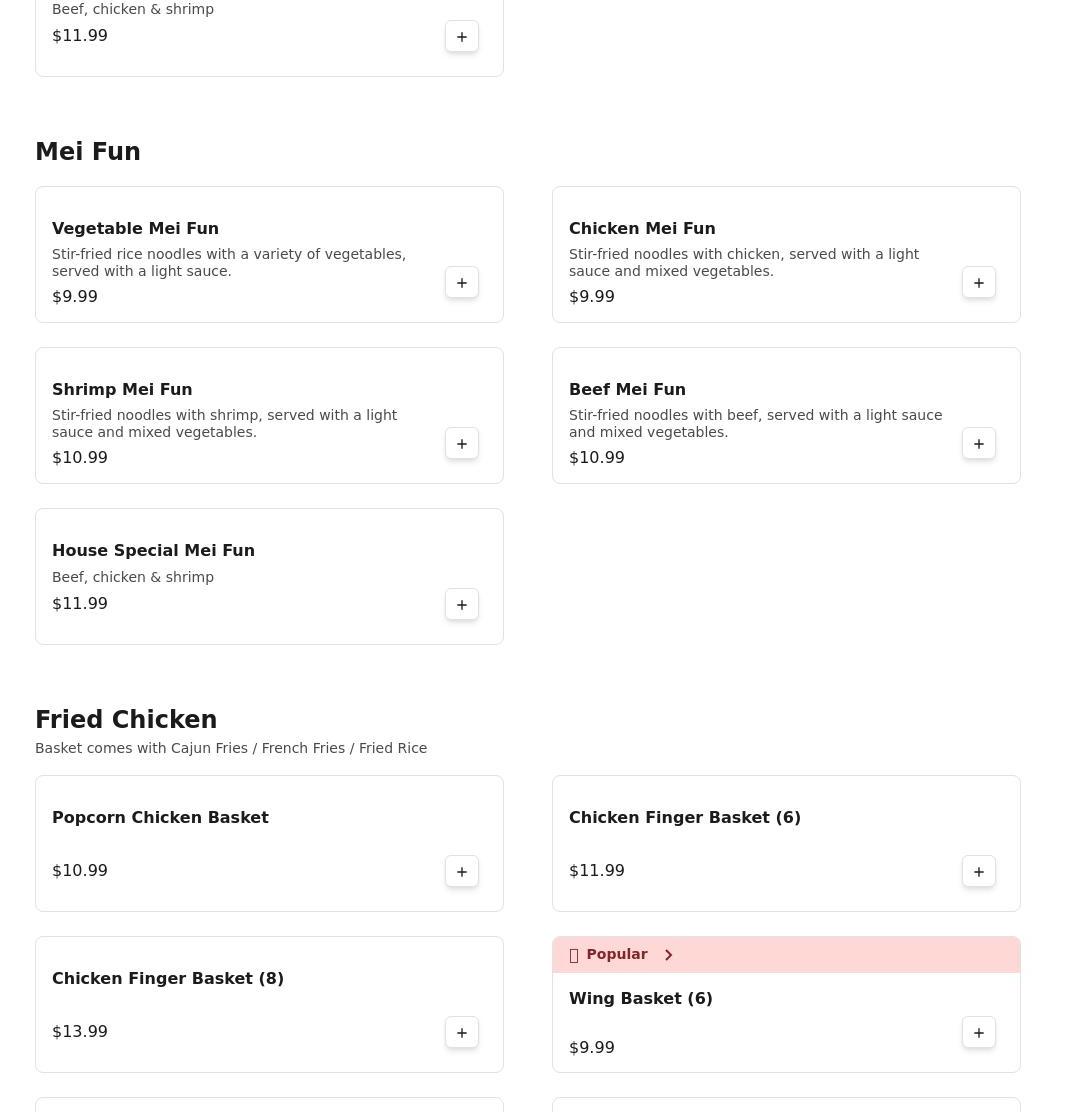
Task: Open Wing Basket (6) item title
Action: coord(640,998)
